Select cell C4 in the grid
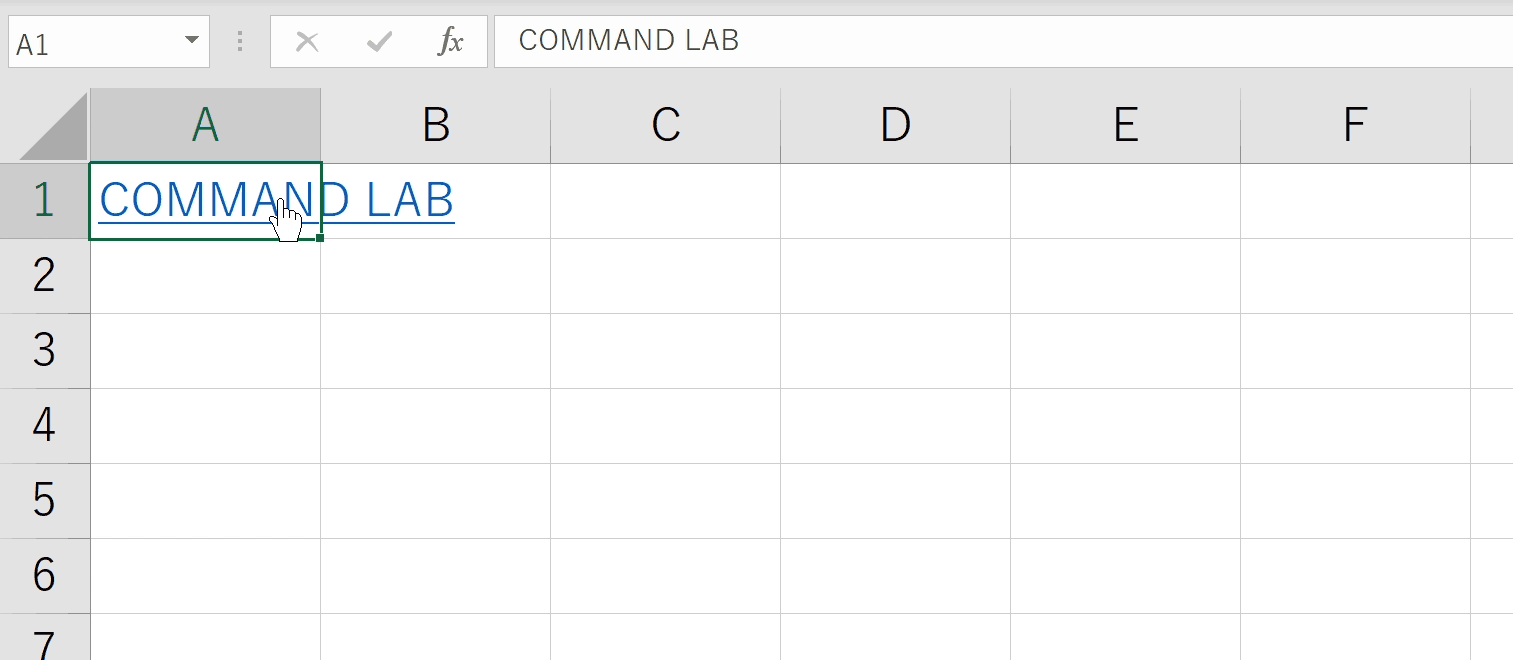Screen dimensions: 1513x660 tap(665, 426)
